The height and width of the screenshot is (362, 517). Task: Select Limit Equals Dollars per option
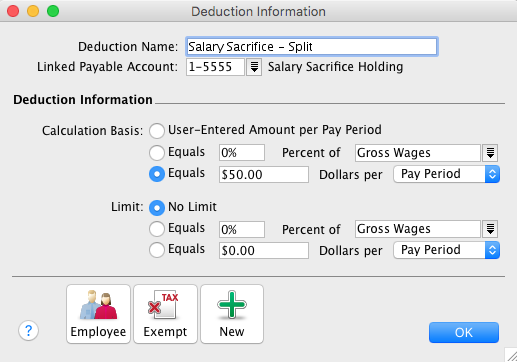point(157,250)
